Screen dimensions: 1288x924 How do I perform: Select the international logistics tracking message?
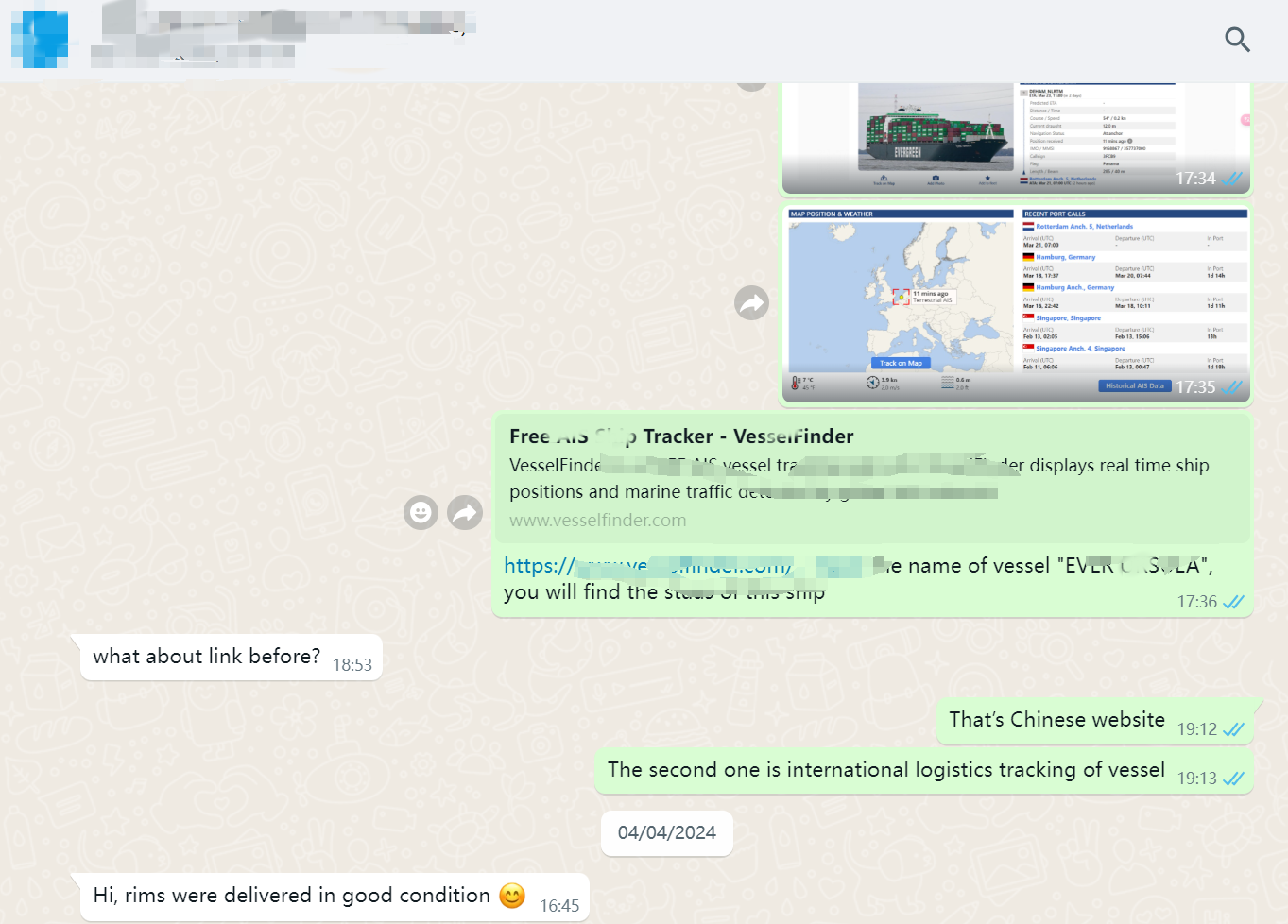[885, 770]
